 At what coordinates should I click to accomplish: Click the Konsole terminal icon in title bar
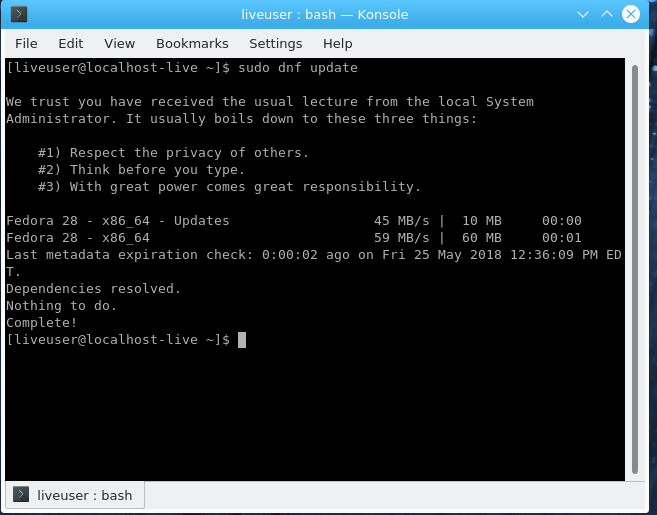click(19, 14)
